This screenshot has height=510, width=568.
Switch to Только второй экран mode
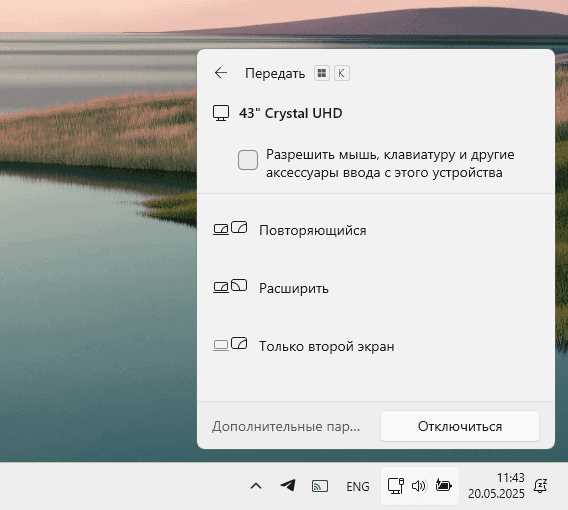376,346
